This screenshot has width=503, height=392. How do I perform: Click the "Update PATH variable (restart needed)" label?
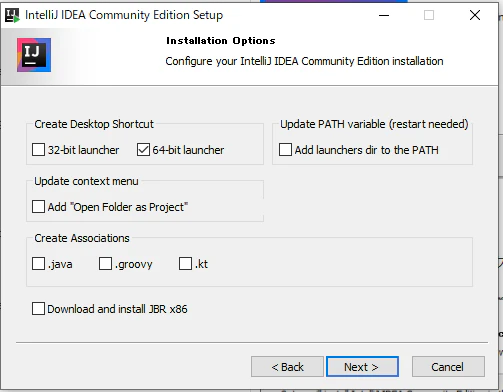[x=374, y=124]
